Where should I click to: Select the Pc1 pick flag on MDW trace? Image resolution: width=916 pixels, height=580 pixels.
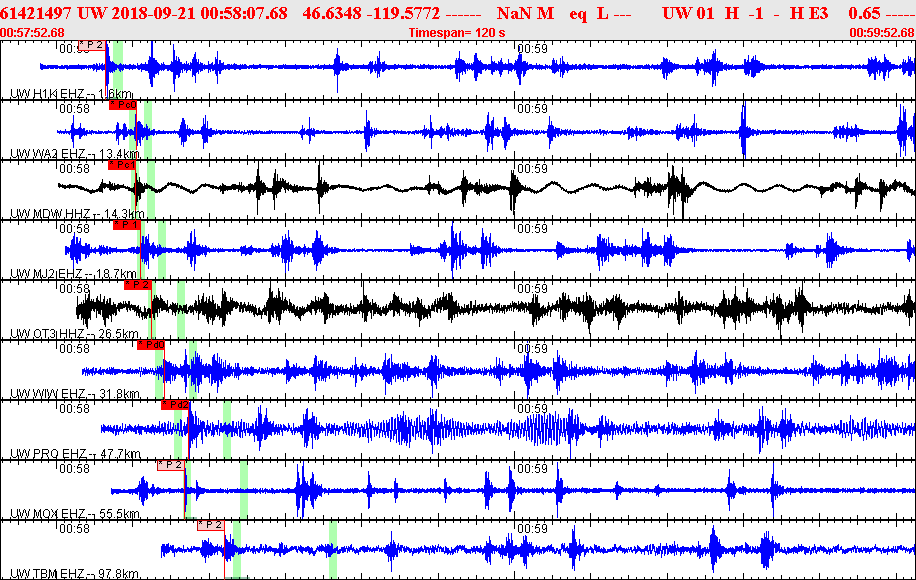(x=122, y=165)
